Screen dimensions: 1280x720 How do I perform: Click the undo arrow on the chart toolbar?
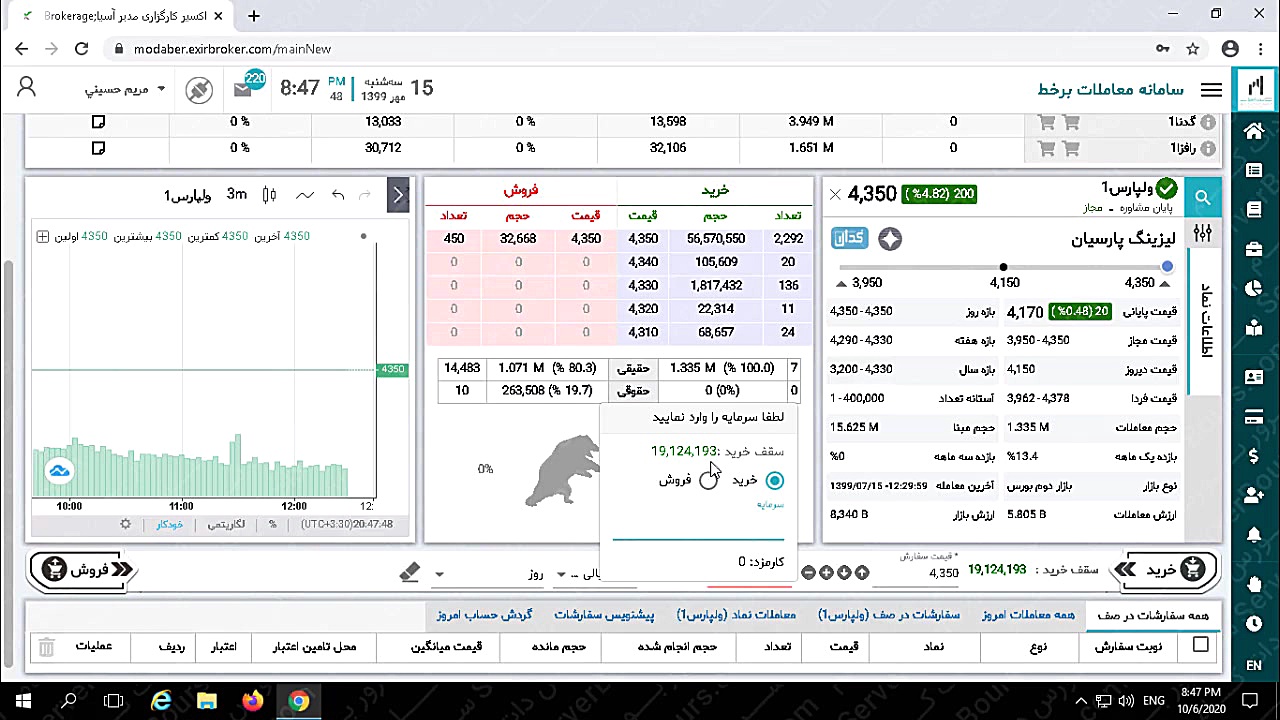click(337, 195)
